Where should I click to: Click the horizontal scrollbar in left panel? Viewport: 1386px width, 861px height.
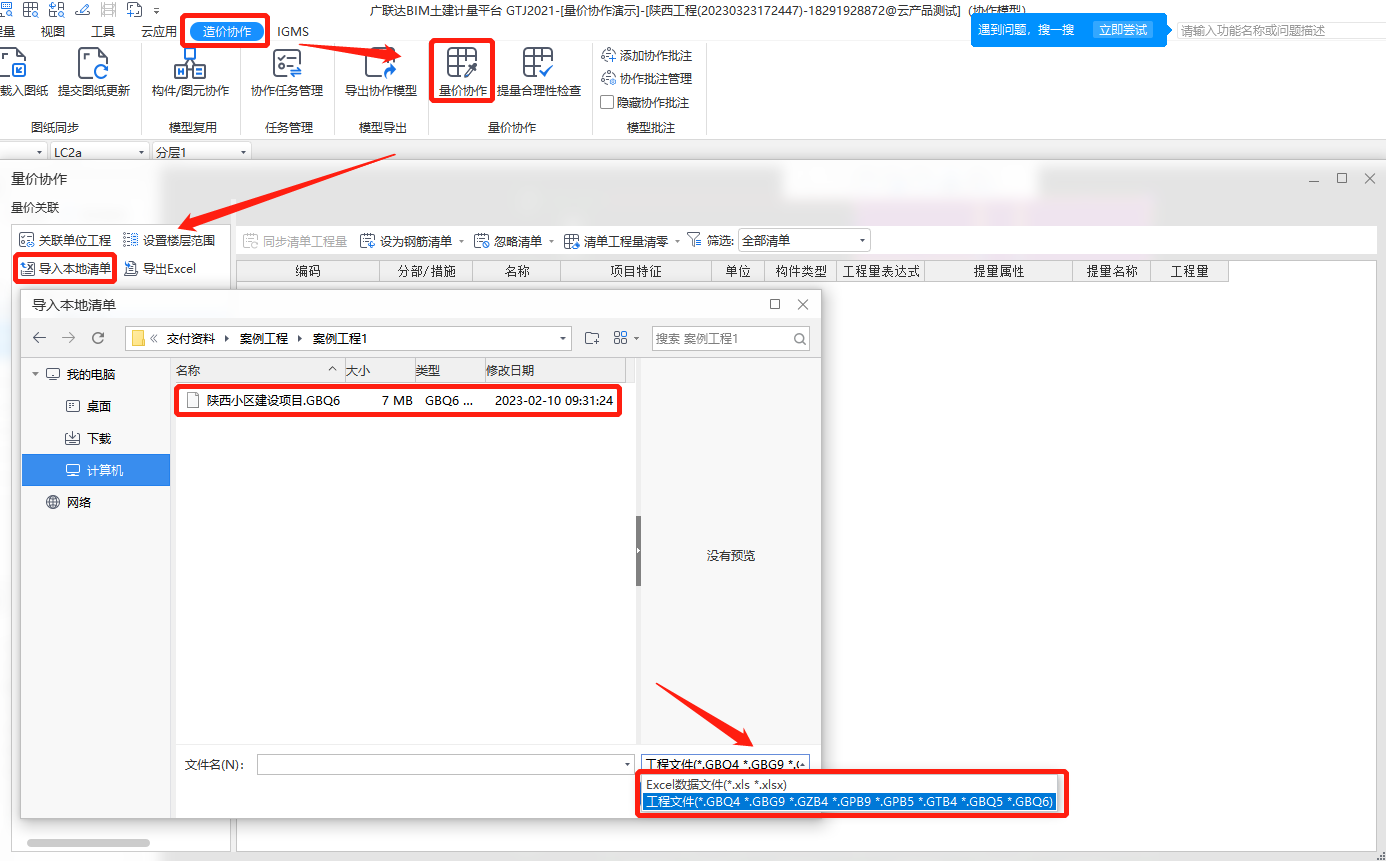click(88, 843)
